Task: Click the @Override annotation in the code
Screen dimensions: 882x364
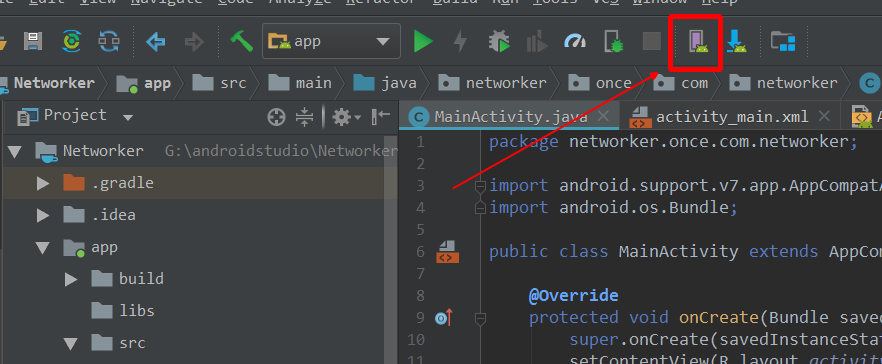Action: (x=573, y=295)
